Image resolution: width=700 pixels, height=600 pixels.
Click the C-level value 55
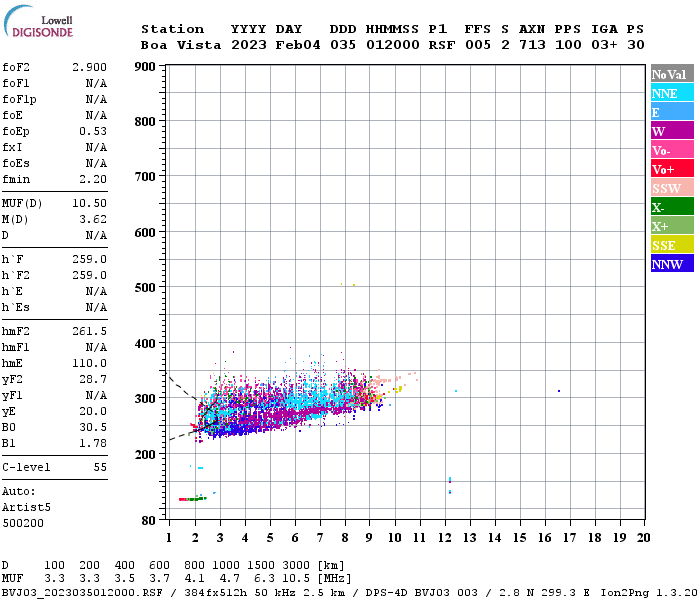click(99, 467)
